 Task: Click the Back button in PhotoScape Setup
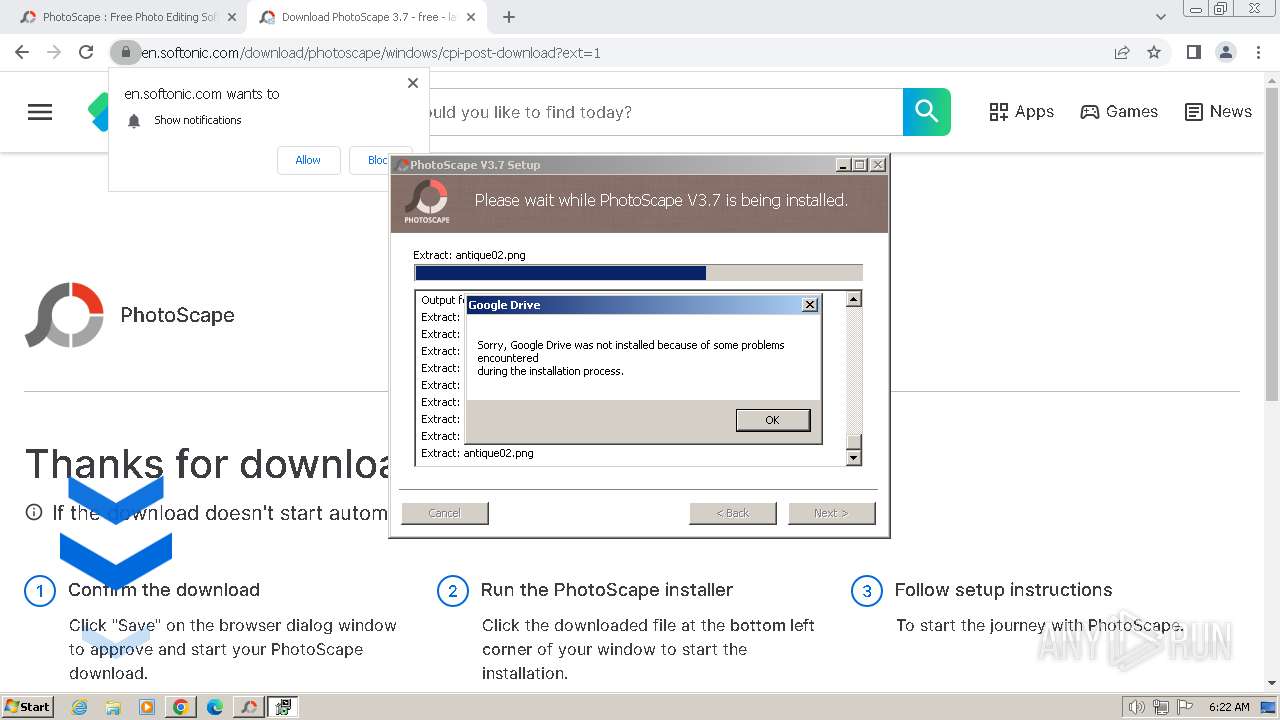coord(733,513)
